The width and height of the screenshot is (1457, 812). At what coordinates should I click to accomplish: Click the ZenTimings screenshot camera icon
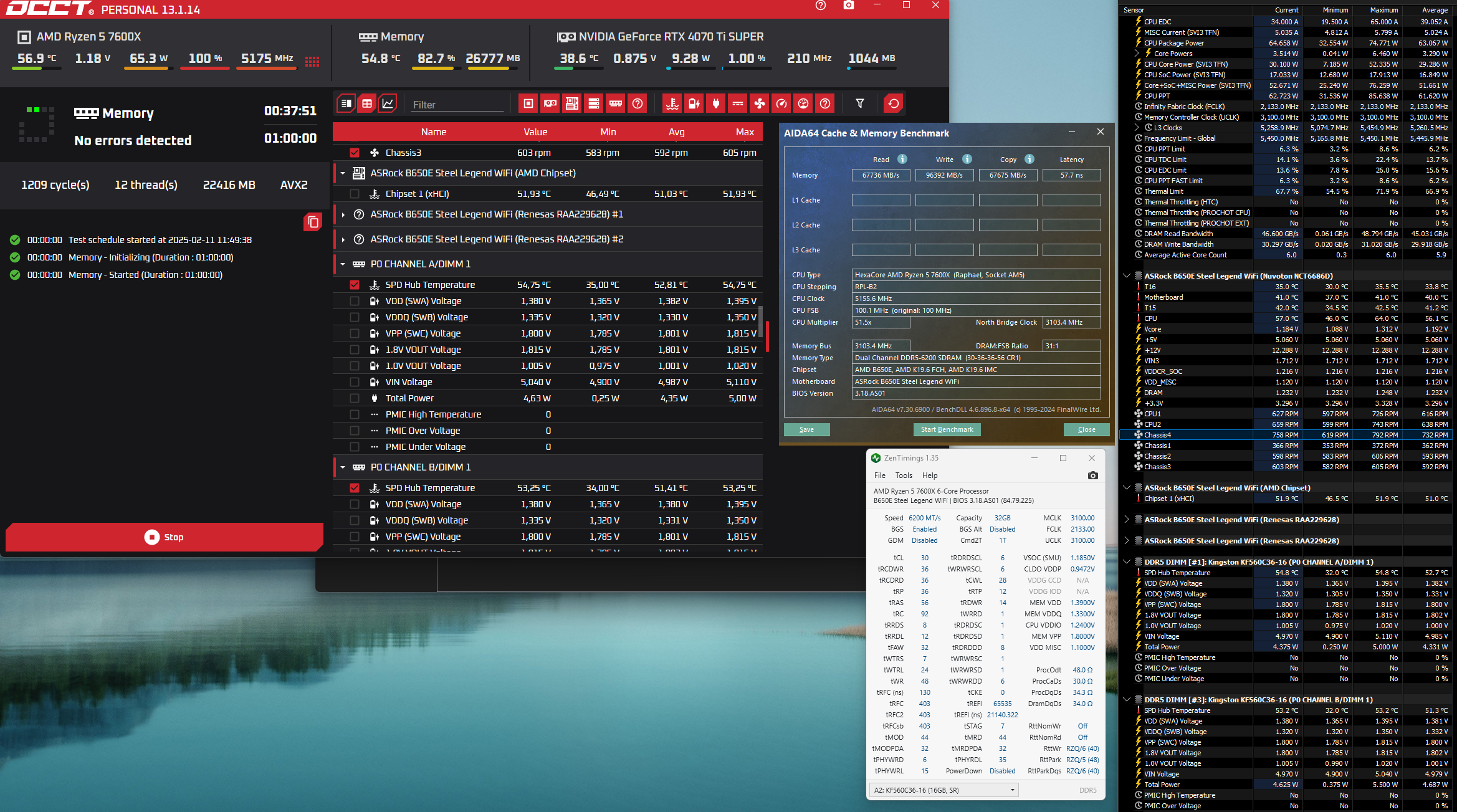coord(1092,475)
